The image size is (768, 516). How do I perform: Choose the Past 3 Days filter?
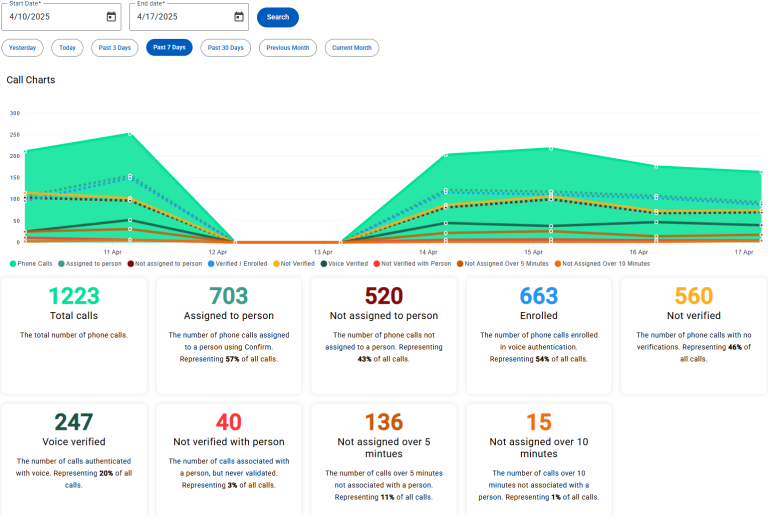coord(115,48)
